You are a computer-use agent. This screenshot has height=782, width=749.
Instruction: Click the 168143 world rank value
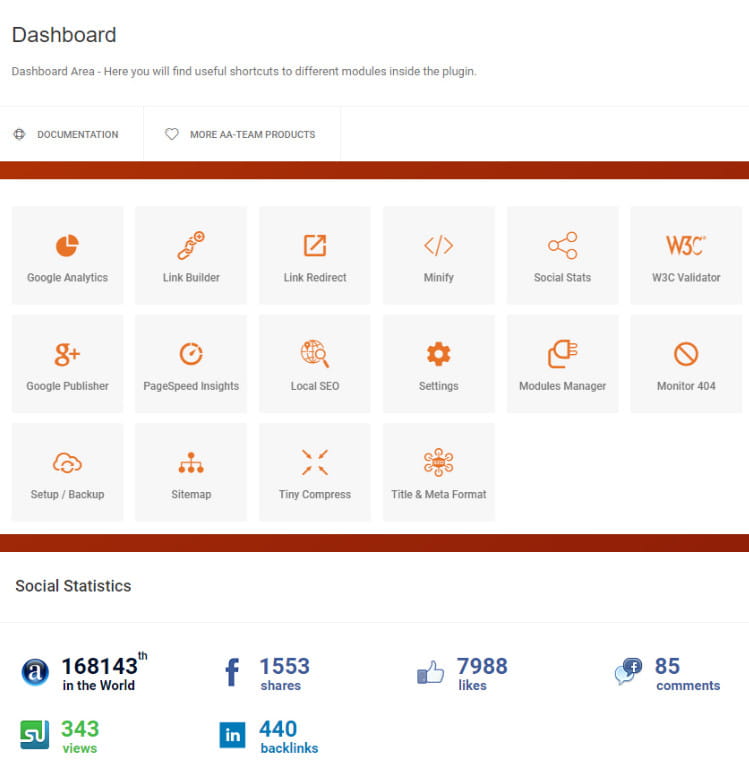click(x=99, y=666)
